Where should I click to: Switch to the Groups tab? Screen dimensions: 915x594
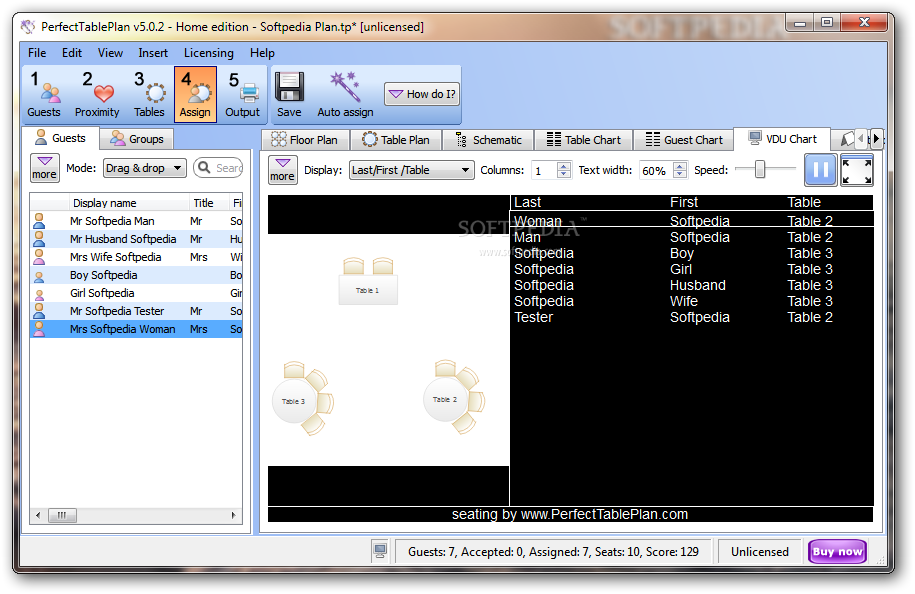(137, 139)
